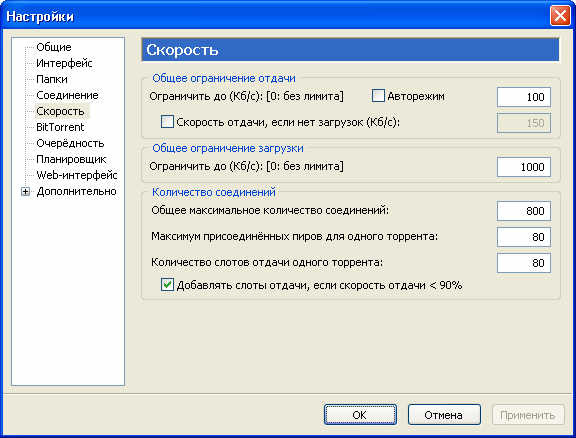
Task: Uncheck Добавлять слоты отдачи checkbox
Action: click(x=167, y=285)
